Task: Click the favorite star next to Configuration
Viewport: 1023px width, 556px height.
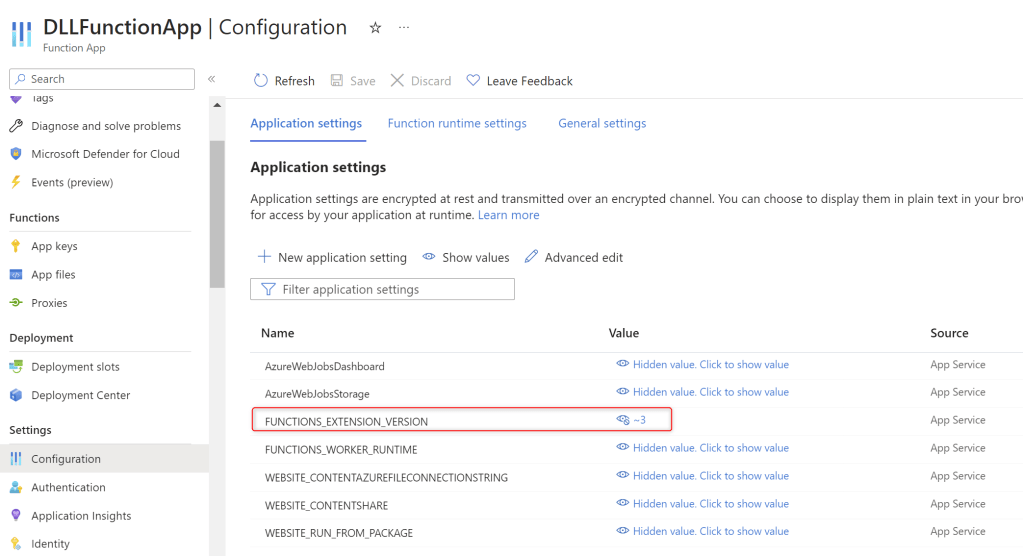Action: (x=375, y=28)
